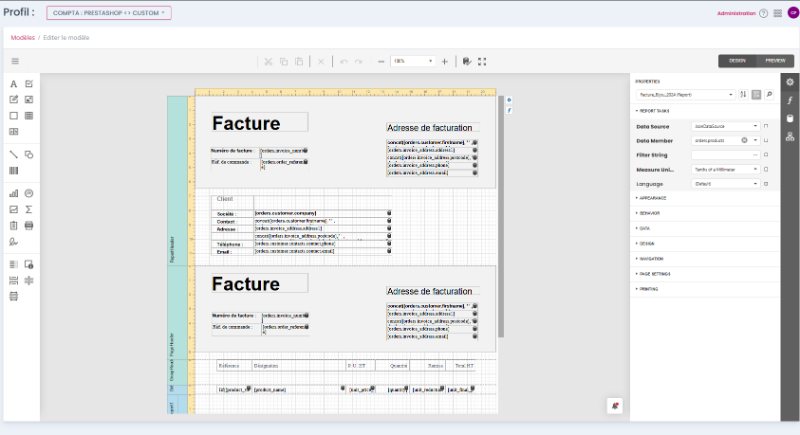Collapse the REPORT TASKS section
The image size is (800, 435).
(x=653, y=111)
